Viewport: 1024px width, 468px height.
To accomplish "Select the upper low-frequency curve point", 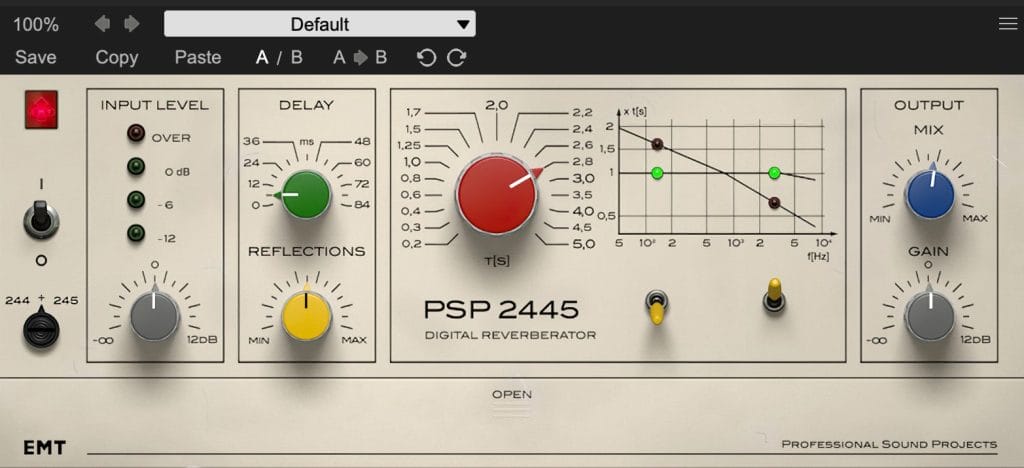I will pyautogui.click(x=658, y=144).
